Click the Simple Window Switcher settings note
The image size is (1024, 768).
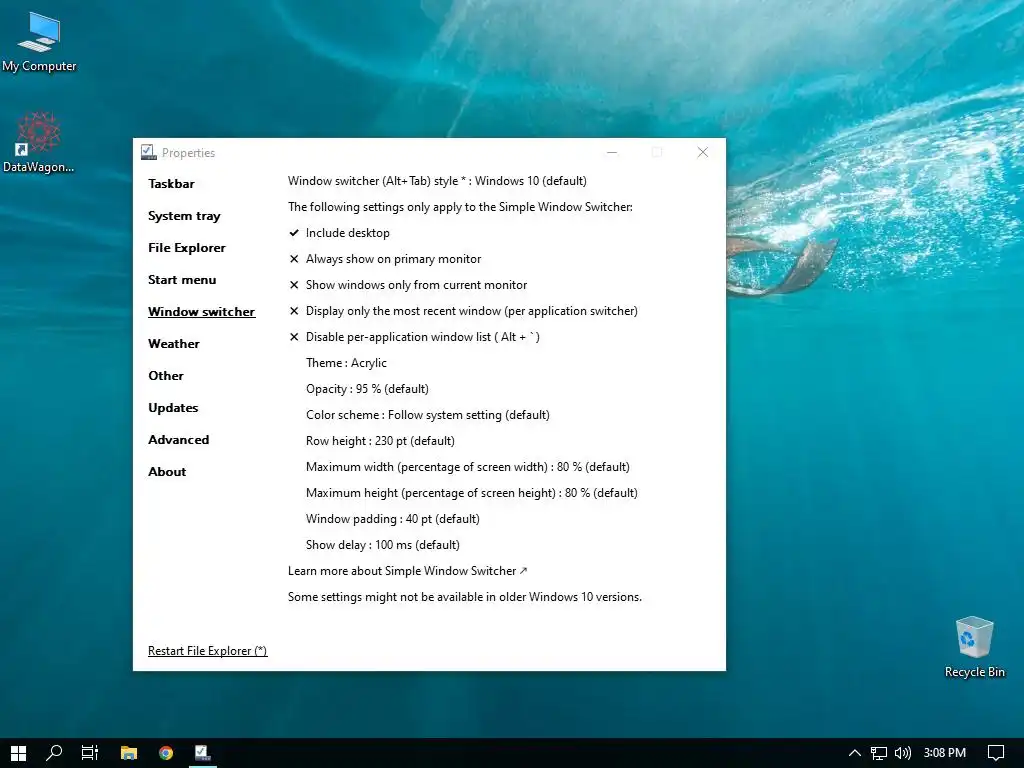[x=460, y=207]
